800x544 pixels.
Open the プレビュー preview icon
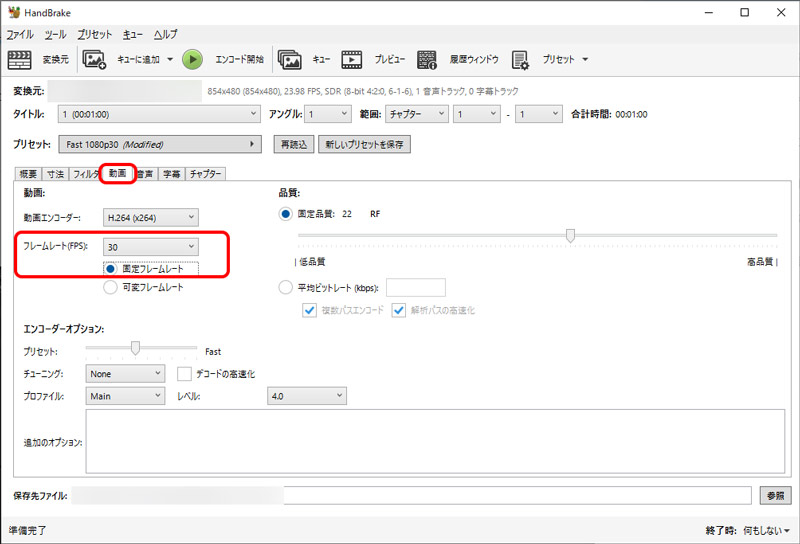coord(351,60)
